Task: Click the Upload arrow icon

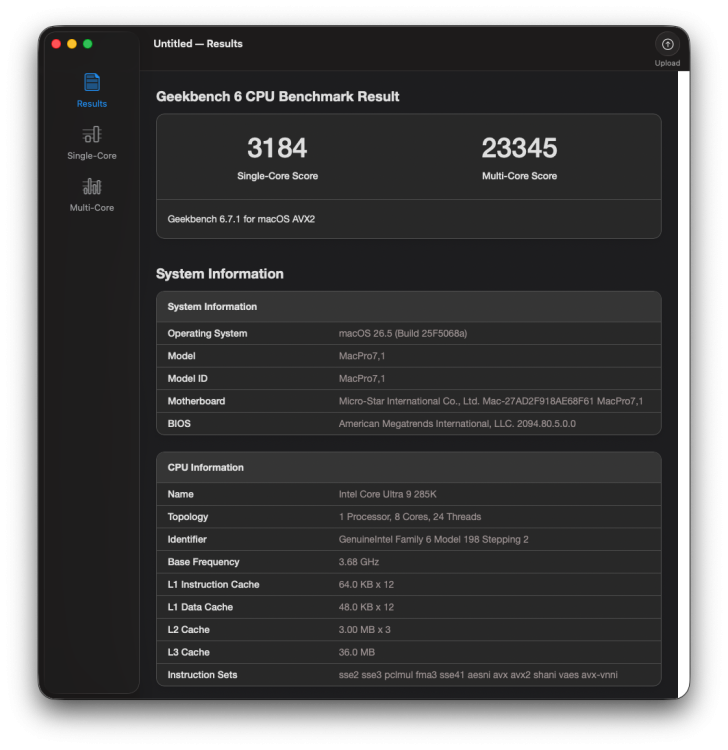Action: [x=667, y=44]
